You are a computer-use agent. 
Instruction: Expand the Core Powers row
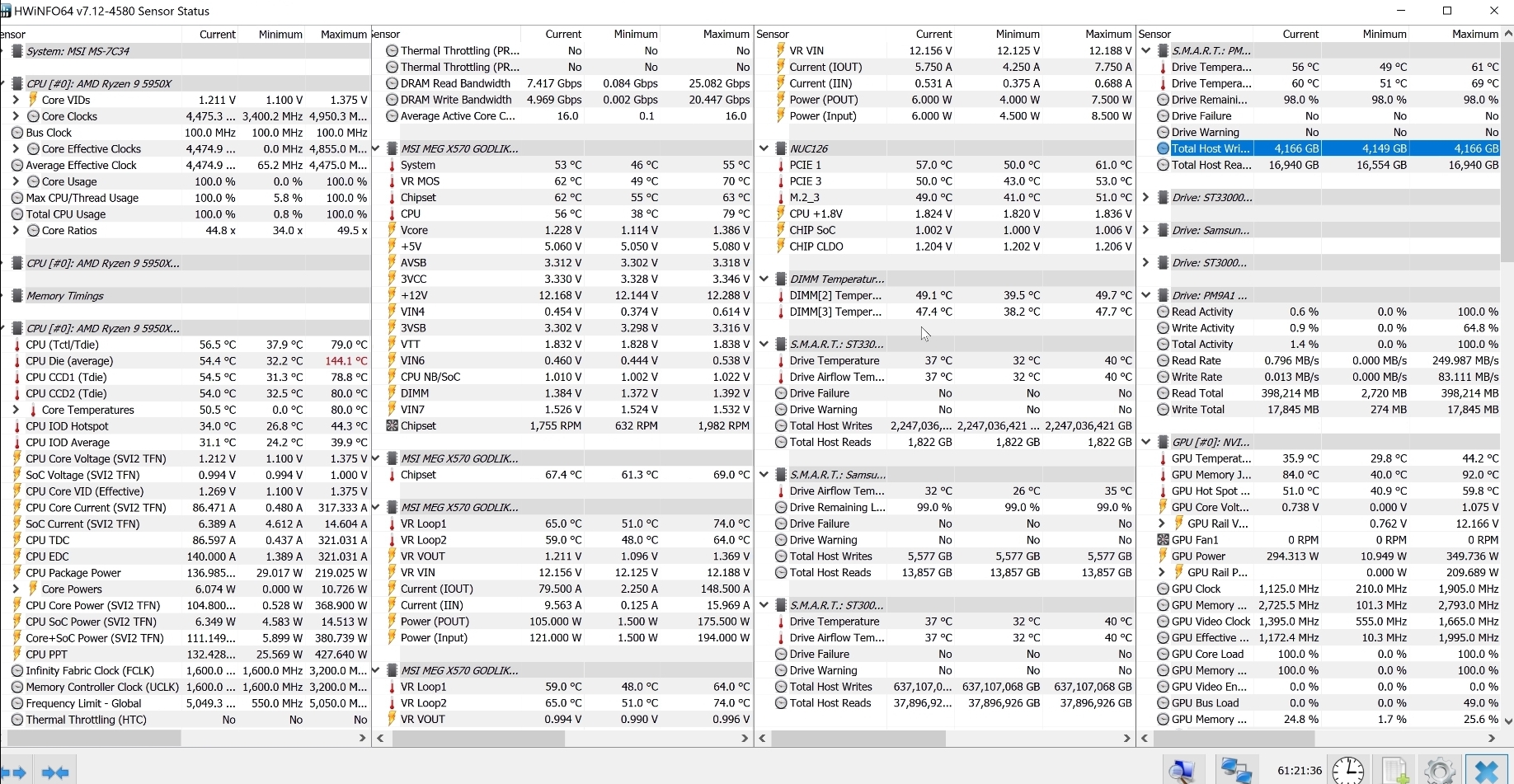16,589
